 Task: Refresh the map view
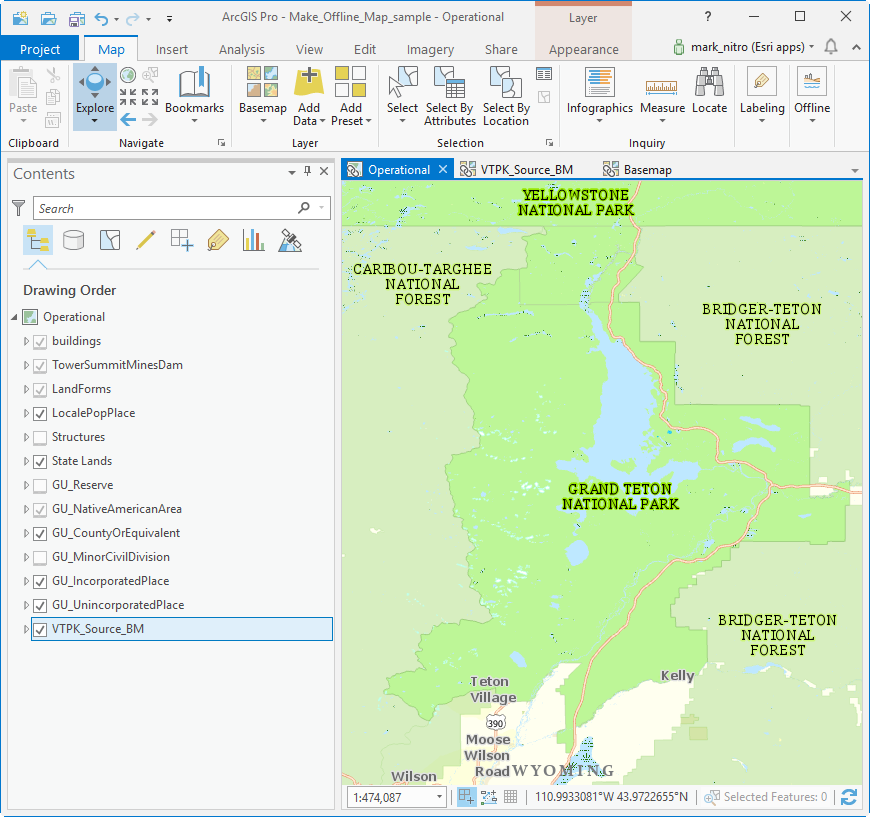(x=848, y=797)
